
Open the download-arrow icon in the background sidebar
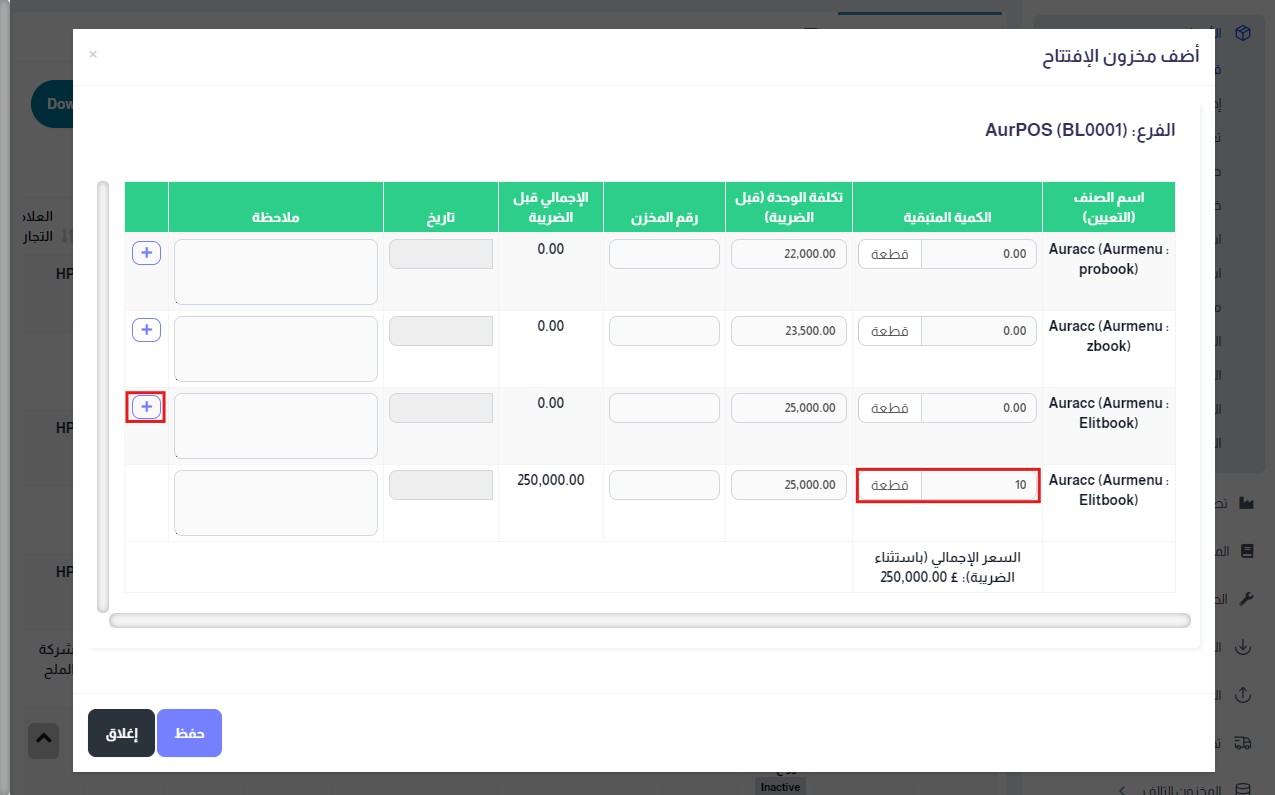coord(1244,647)
